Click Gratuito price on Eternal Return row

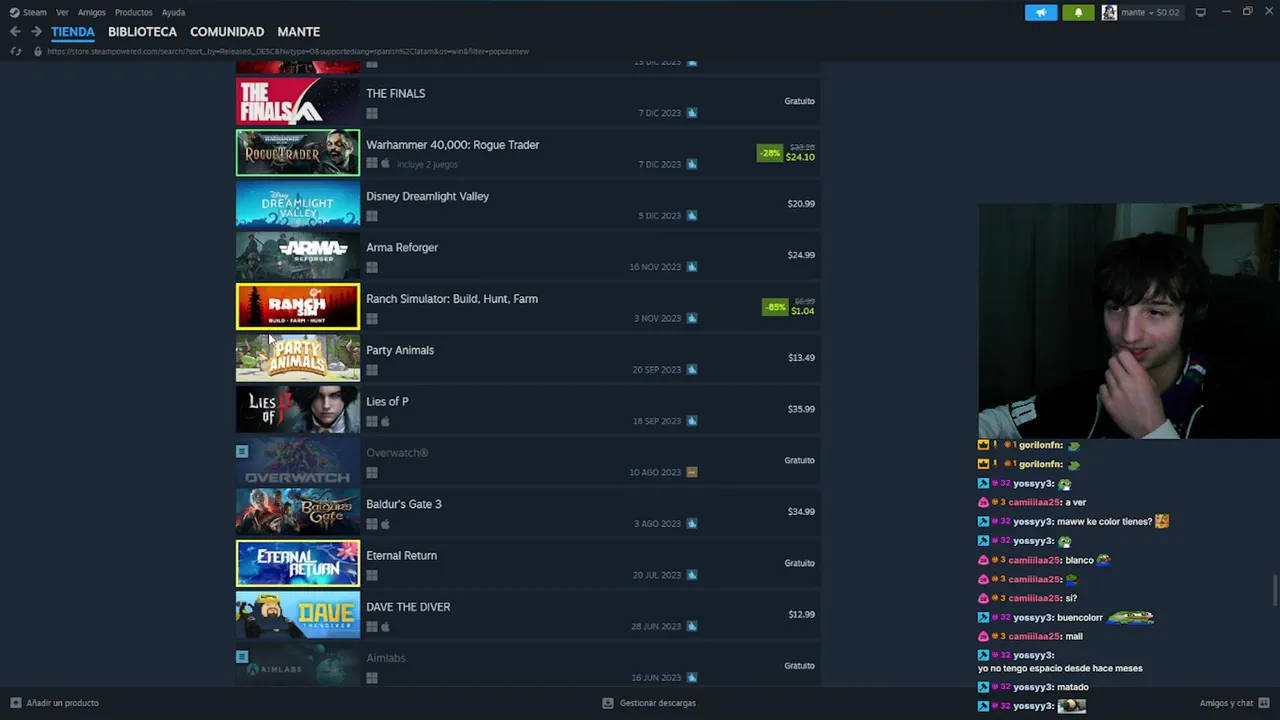click(x=799, y=563)
